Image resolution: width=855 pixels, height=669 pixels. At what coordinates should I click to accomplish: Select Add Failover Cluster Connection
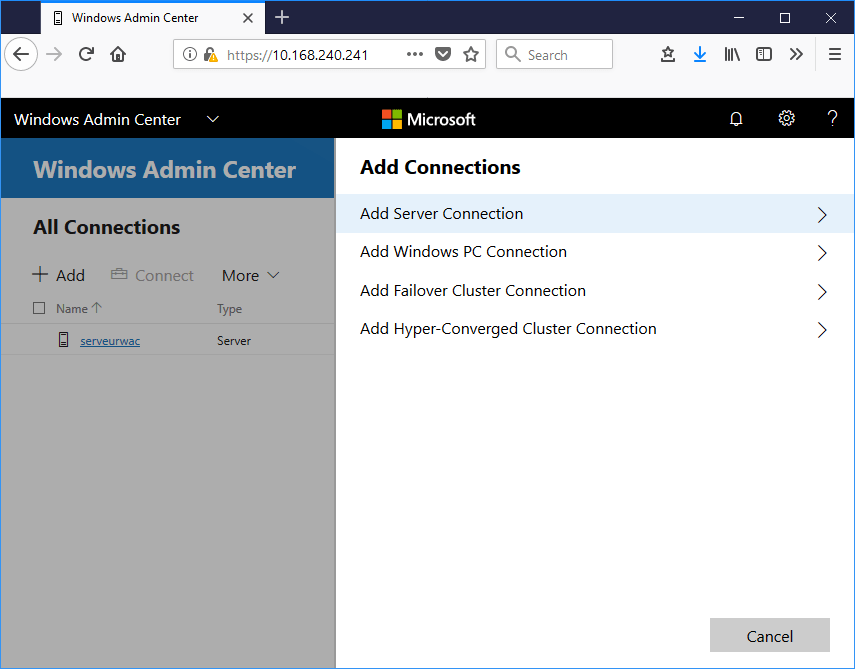(595, 291)
